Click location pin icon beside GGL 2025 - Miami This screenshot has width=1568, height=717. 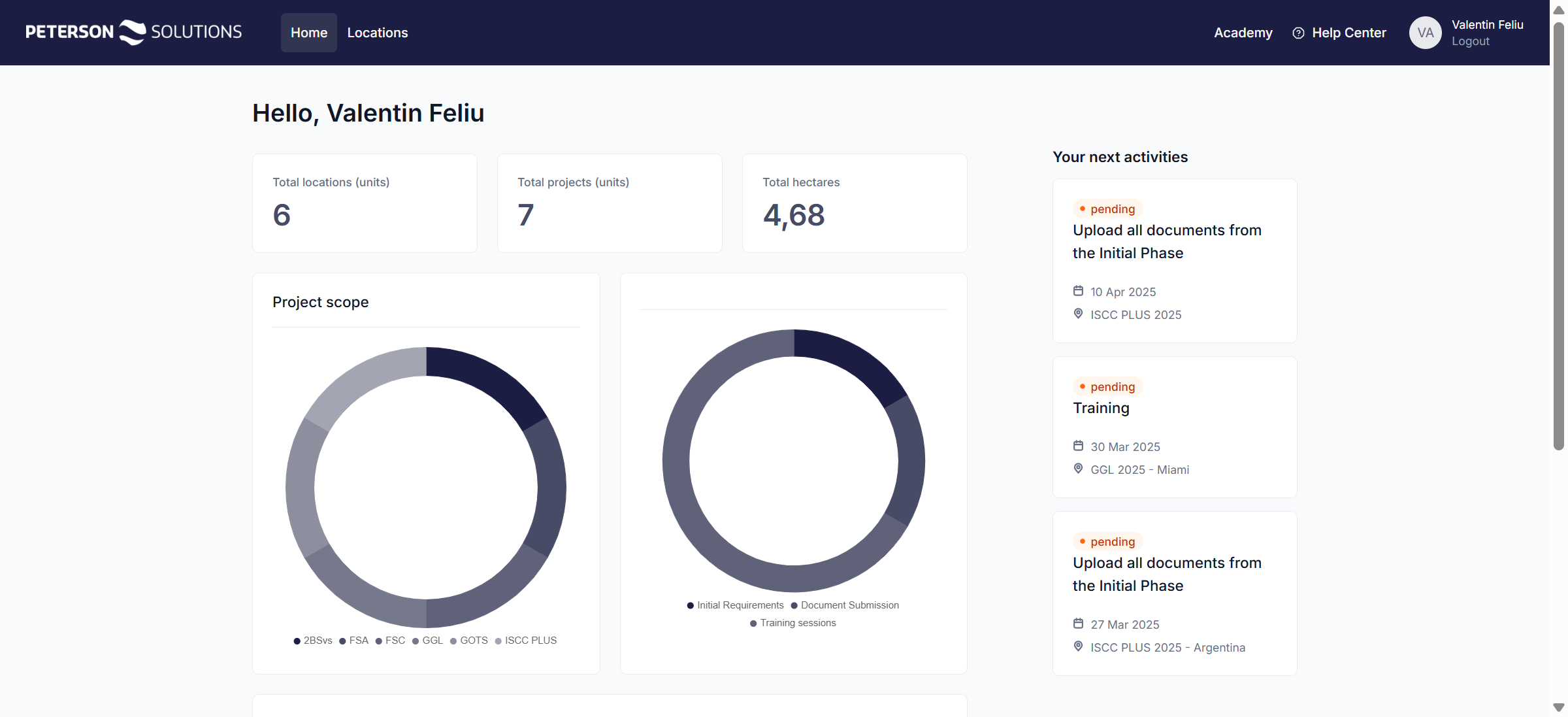[1078, 469]
